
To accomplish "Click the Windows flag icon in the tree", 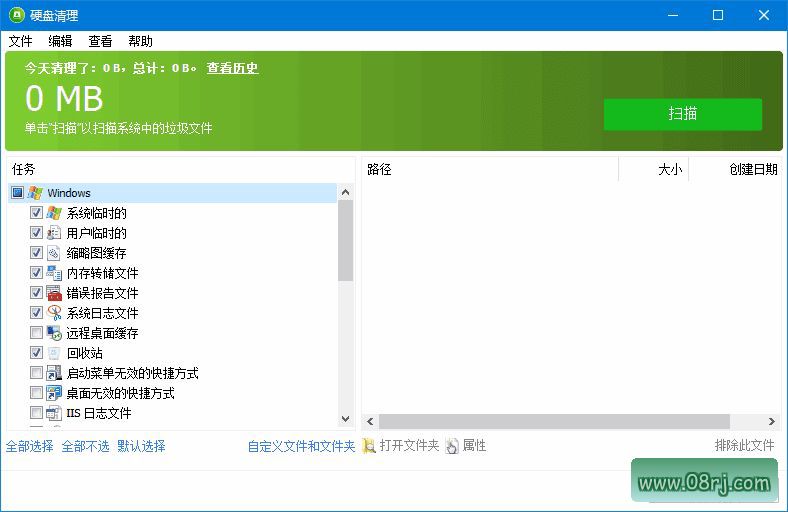I will (x=35, y=193).
